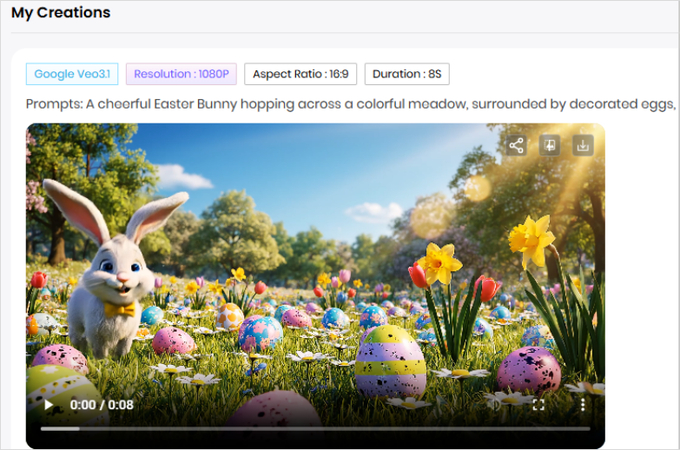Click the Aspect Ratio : 16:9 tag
This screenshot has width=680, height=450.
click(301, 74)
